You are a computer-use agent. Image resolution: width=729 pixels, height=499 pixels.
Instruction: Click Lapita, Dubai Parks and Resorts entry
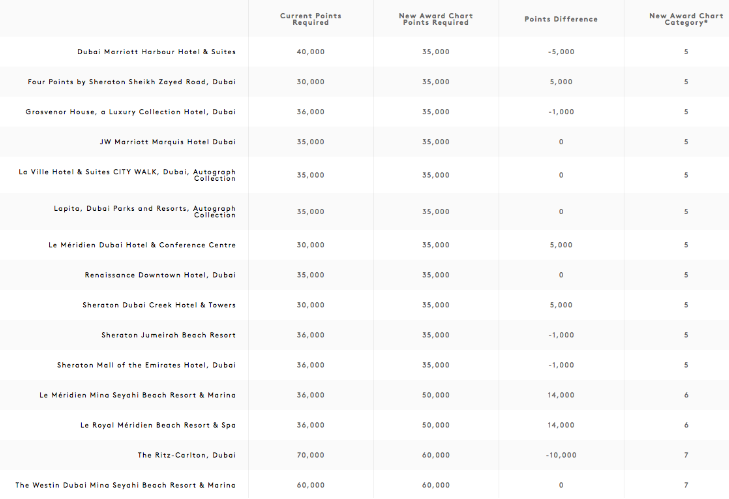pyautogui.click(x=145, y=211)
